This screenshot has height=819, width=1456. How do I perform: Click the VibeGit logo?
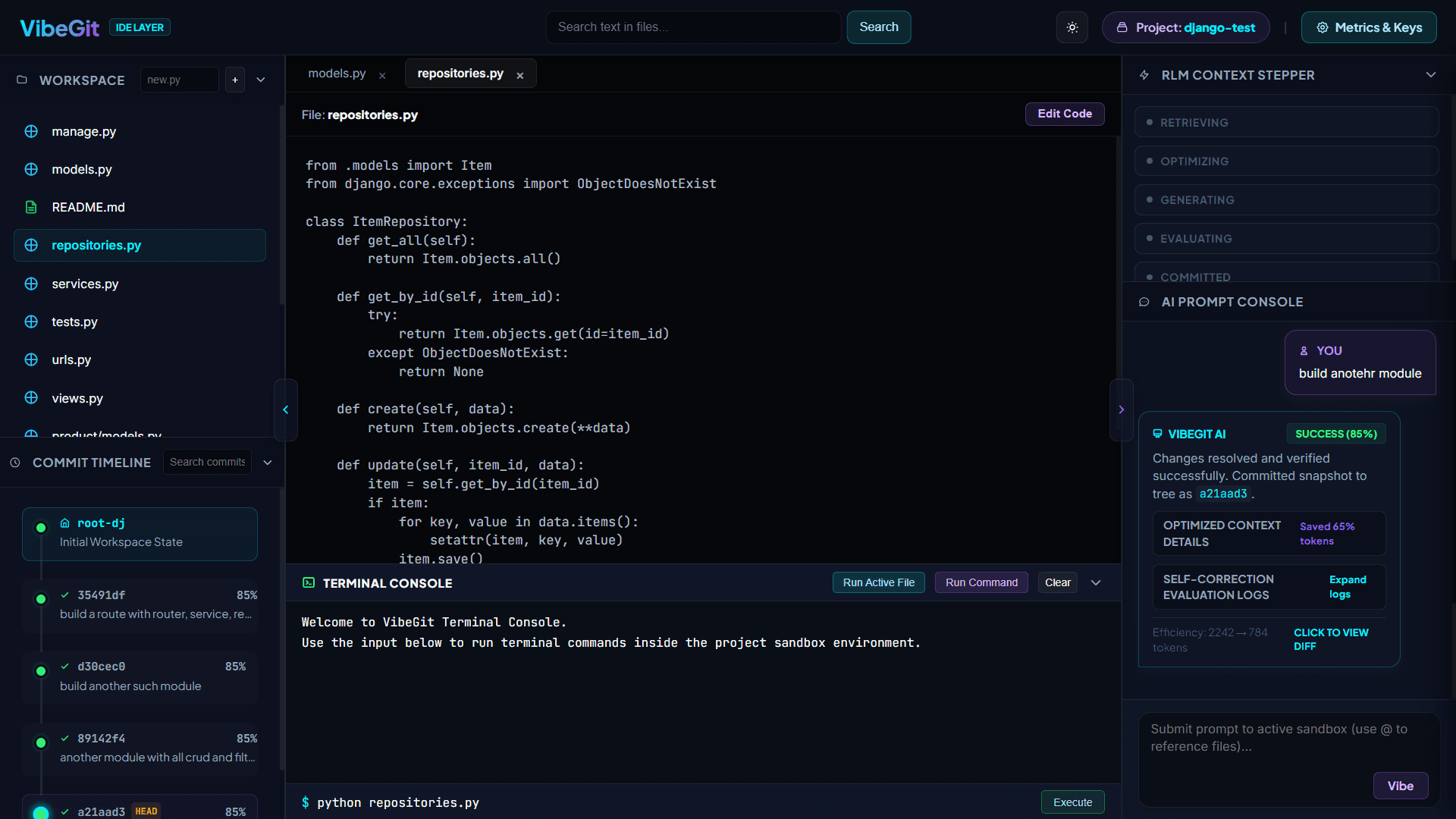tap(59, 28)
